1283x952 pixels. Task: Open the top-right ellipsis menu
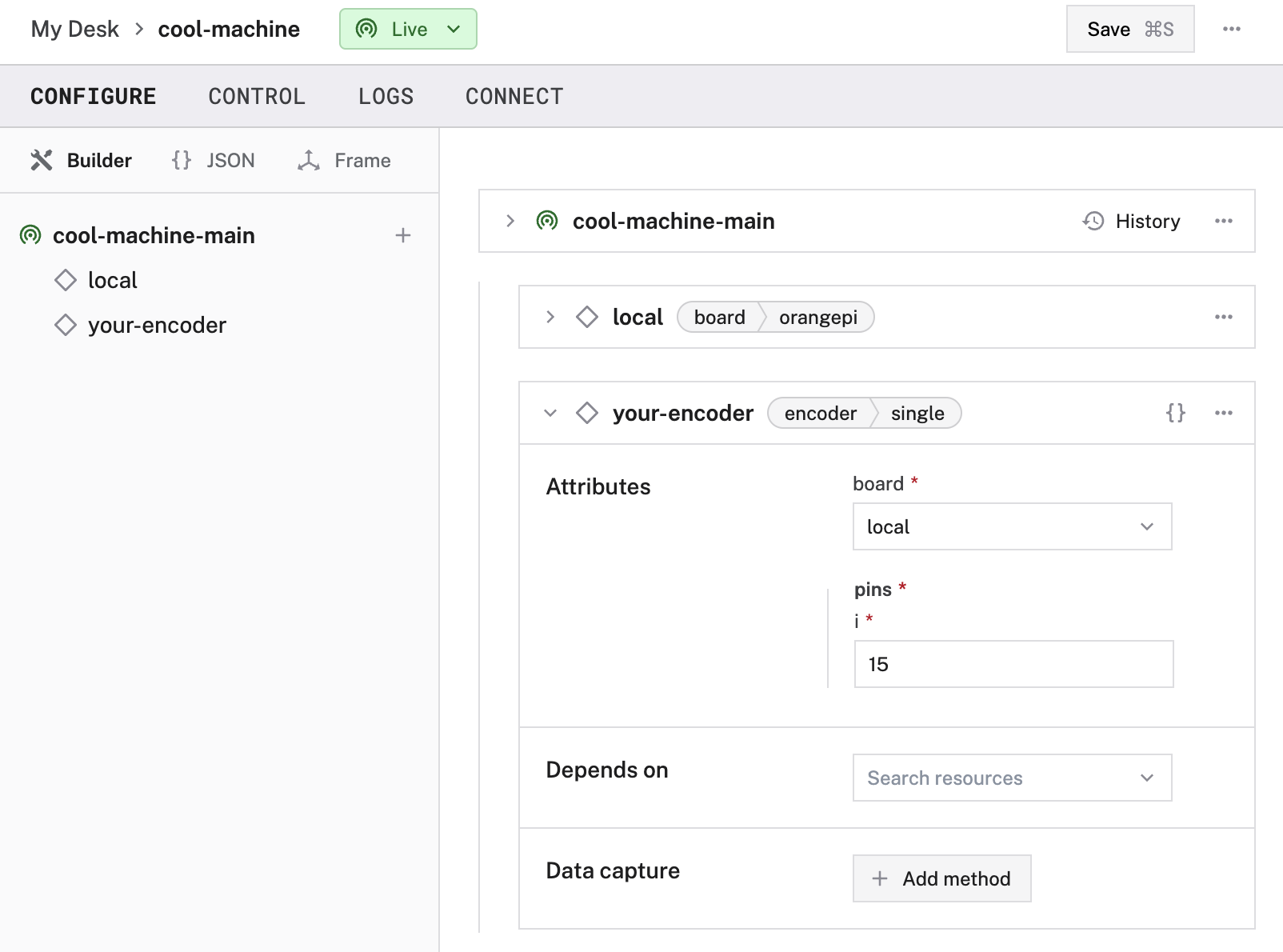(x=1233, y=29)
